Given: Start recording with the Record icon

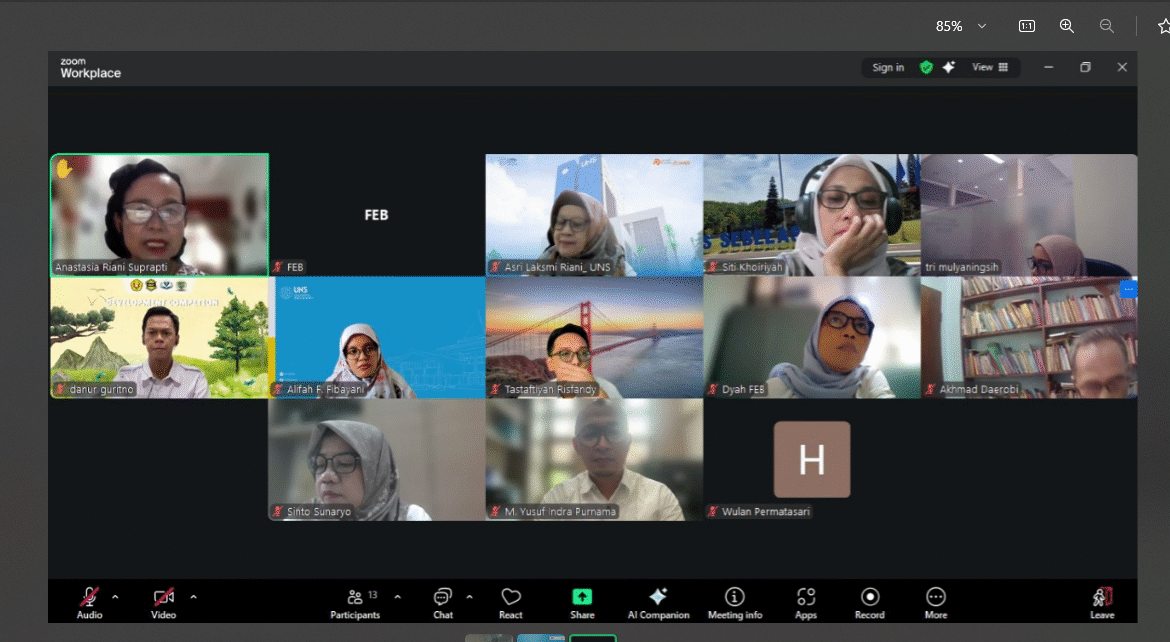Looking at the screenshot, I should (870, 601).
